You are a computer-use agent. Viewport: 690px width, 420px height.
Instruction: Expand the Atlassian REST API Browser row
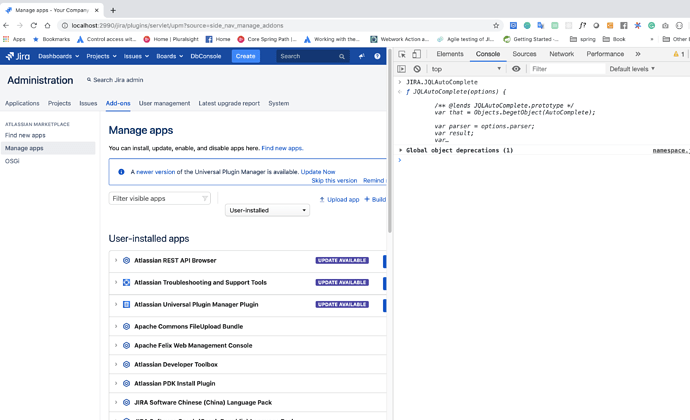click(x=116, y=261)
